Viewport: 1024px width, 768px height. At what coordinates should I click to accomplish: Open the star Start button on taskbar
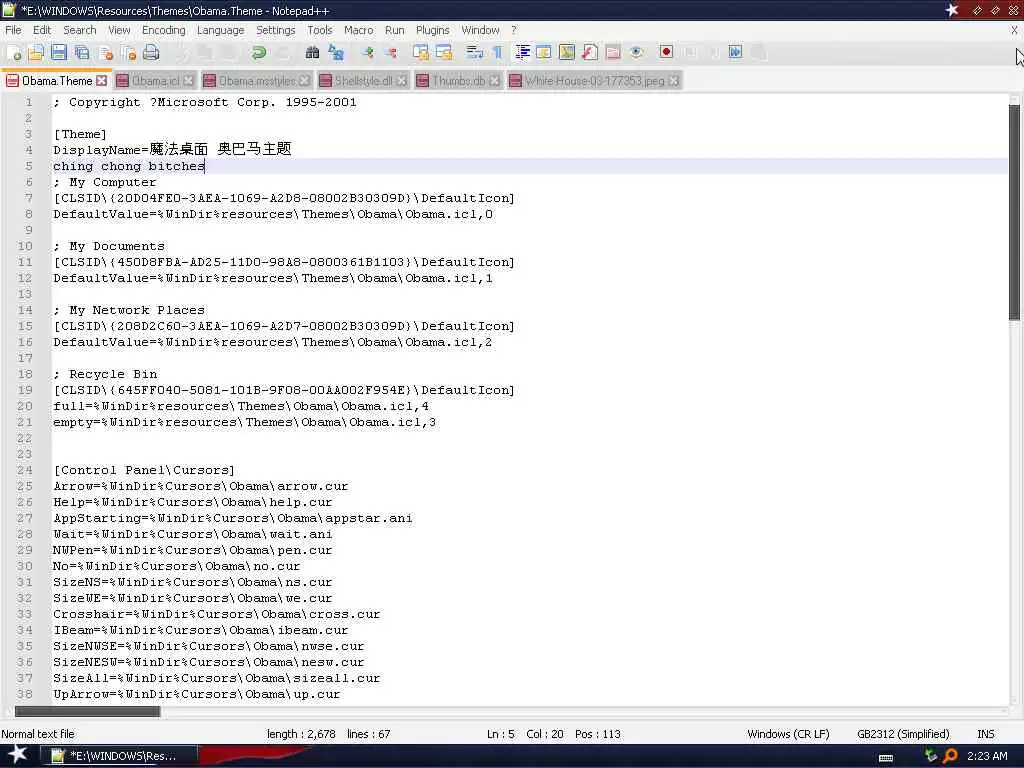[x=17, y=755]
